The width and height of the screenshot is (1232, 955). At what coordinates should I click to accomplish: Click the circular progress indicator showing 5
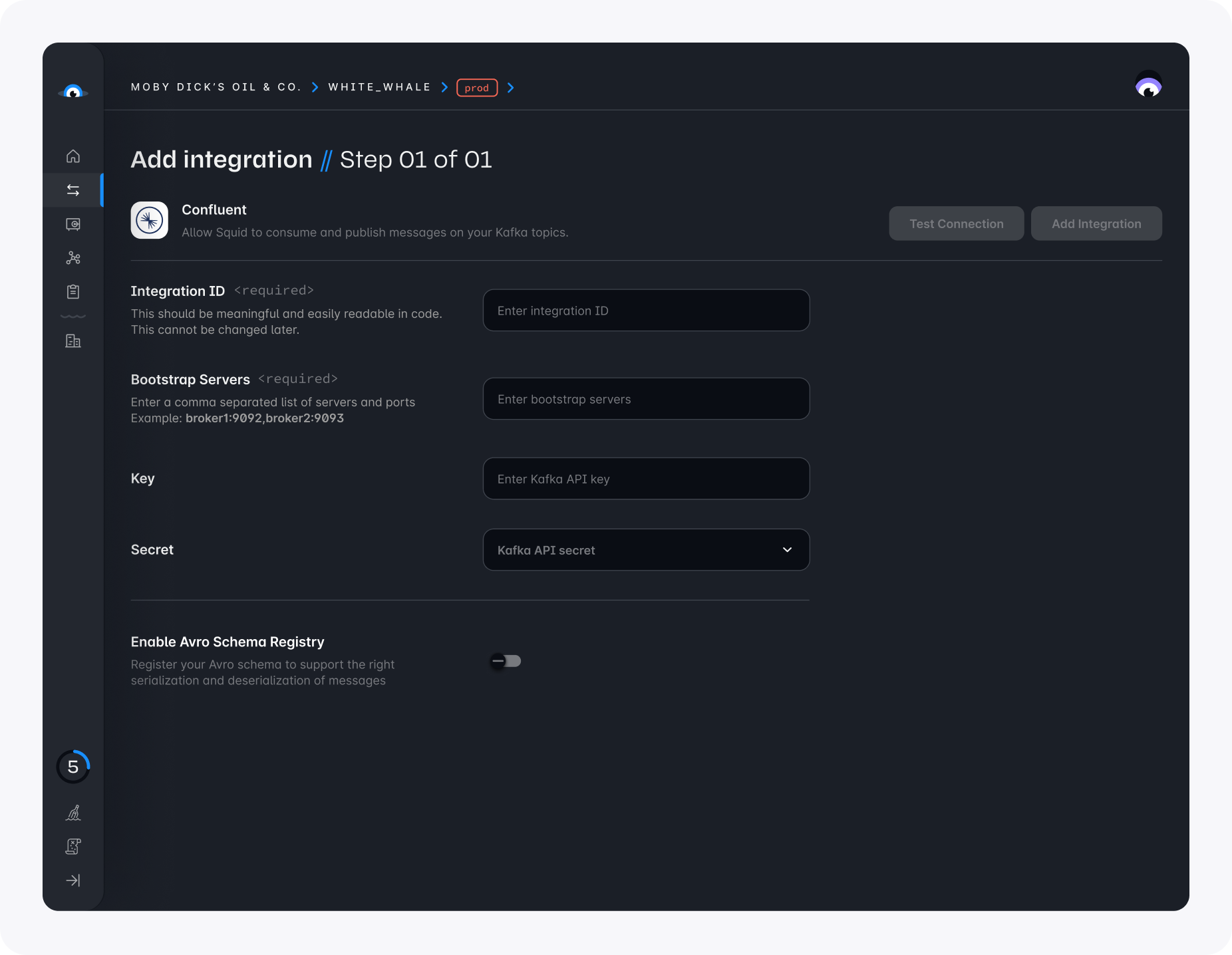(73, 767)
